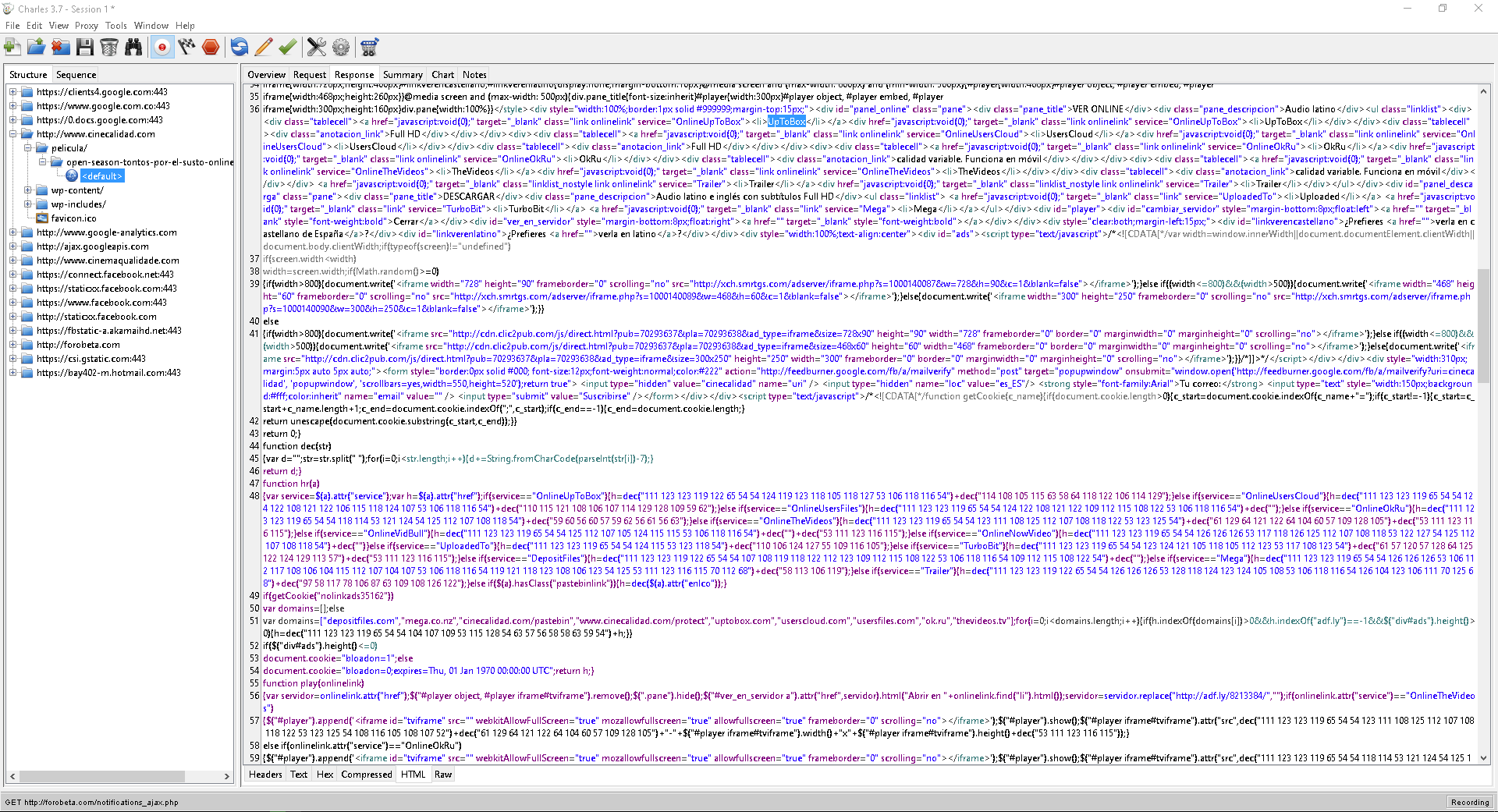Expand the www.google-analytics.com node
Screen dimensions: 1498x812
pyautogui.click(x=13, y=232)
